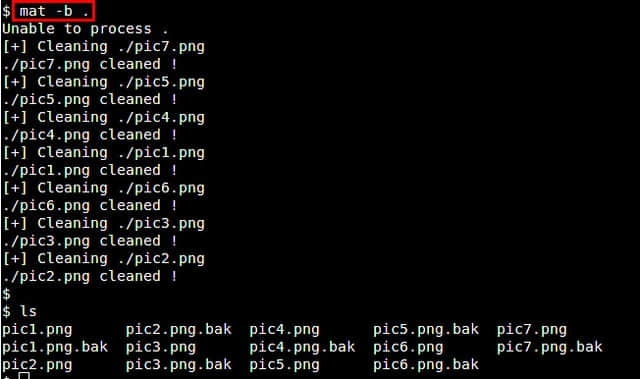Click pic6.png.bak in the listing

[426, 365]
